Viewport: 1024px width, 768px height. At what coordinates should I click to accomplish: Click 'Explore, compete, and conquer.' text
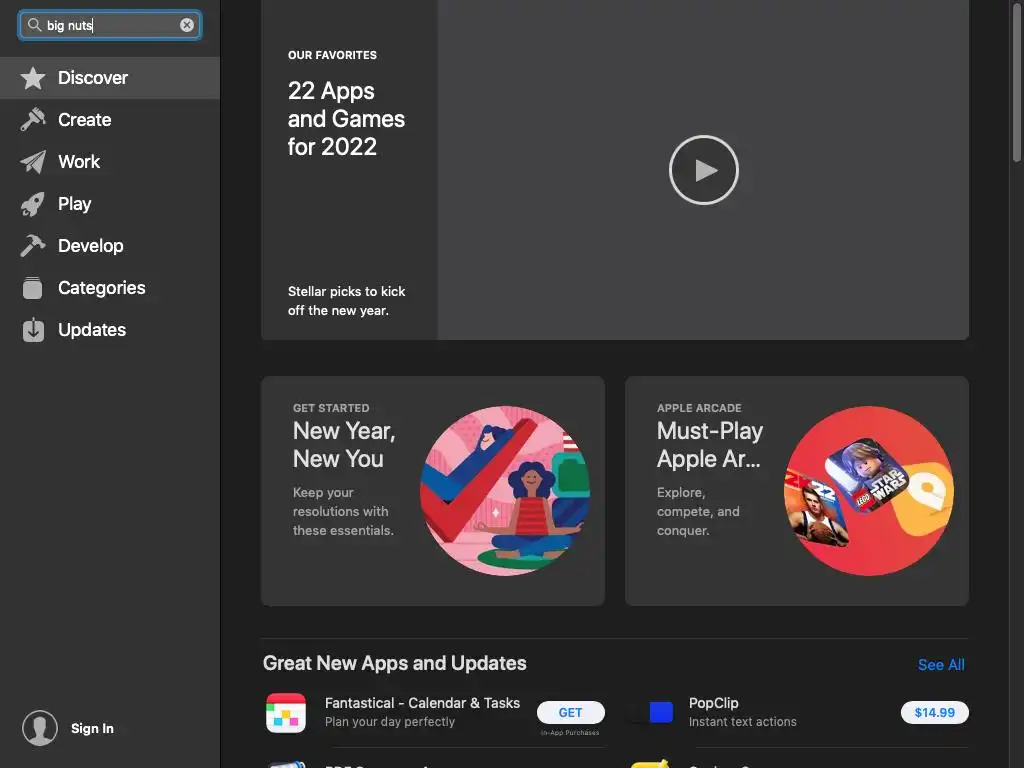click(698, 511)
